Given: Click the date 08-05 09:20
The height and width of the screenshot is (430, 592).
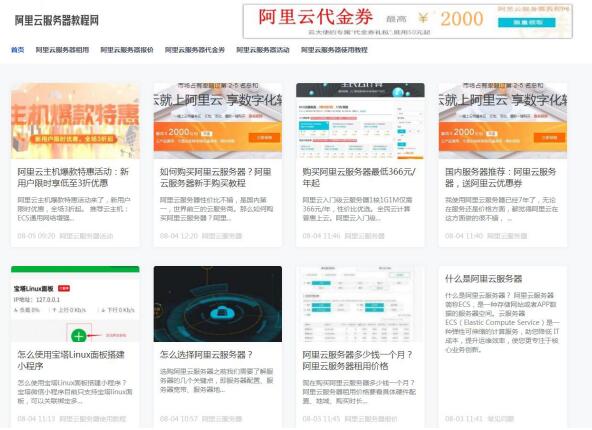Looking at the screenshot, I should pyautogui.click(x=36, y=236).
